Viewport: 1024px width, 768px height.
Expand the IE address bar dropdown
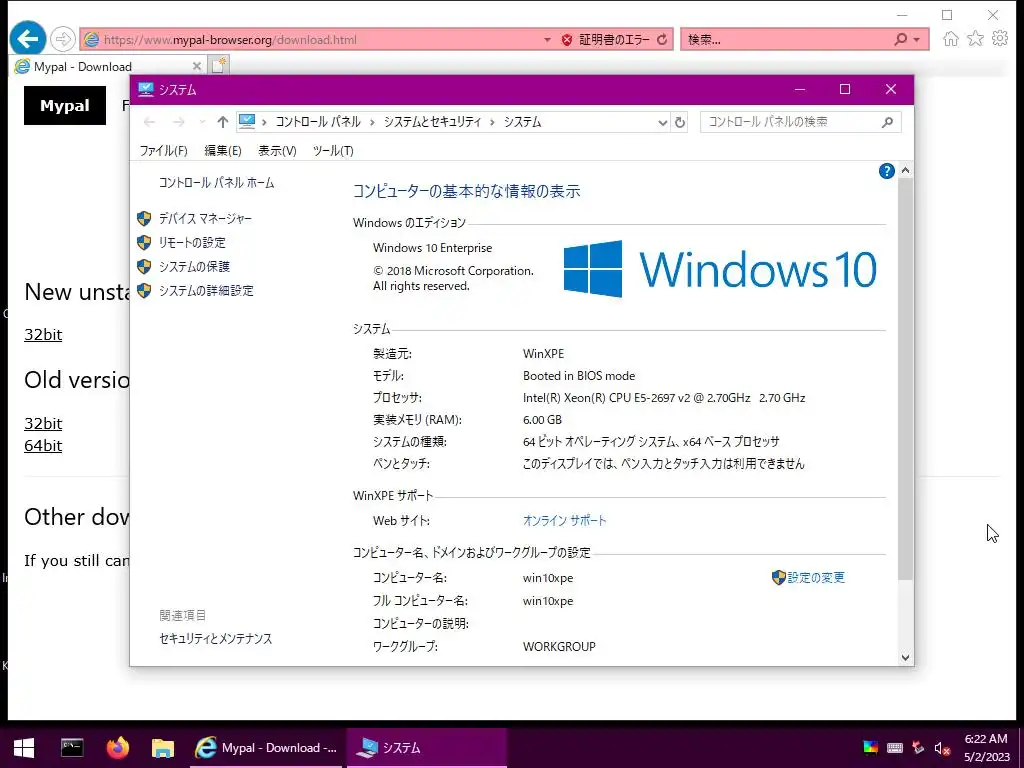point(547,40)
